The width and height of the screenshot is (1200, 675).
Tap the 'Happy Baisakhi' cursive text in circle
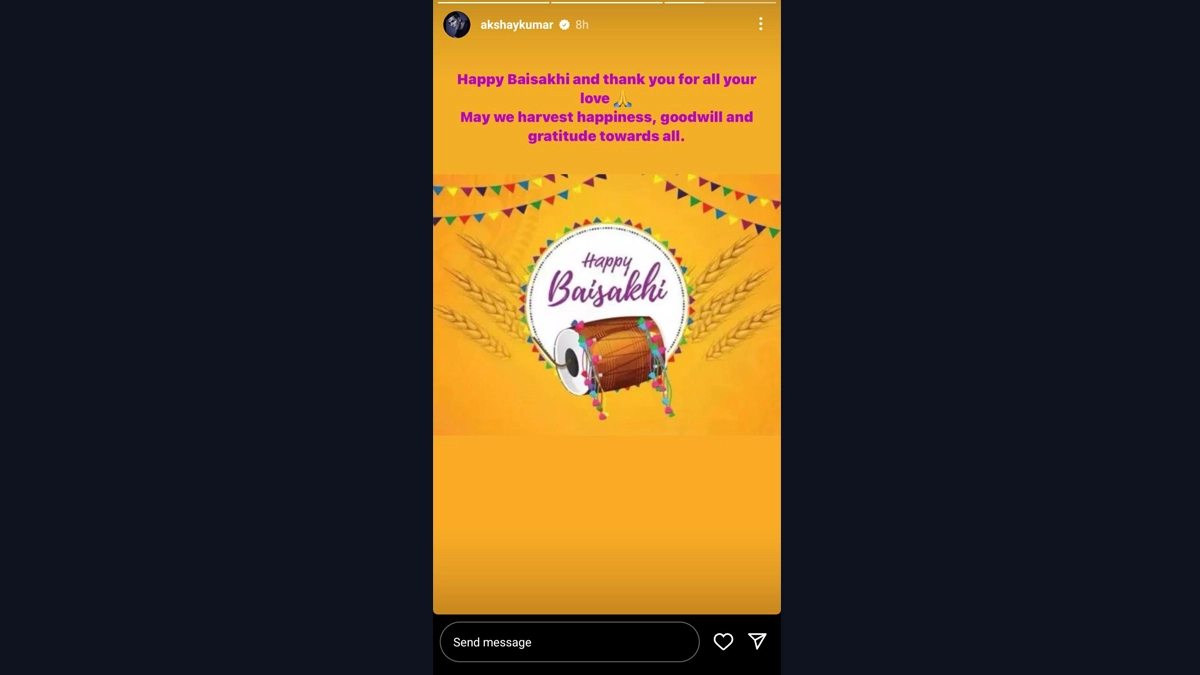coord(607,277)
